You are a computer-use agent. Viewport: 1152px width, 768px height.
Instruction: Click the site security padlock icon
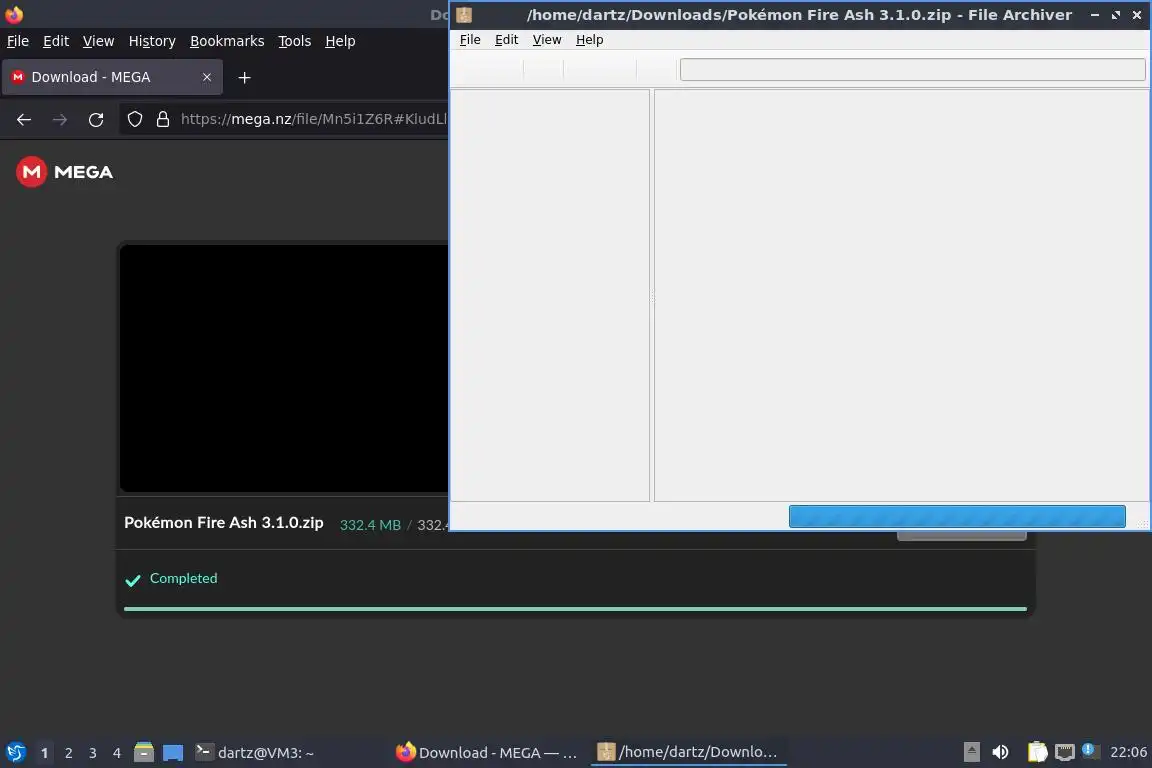[x=163, y=119]
